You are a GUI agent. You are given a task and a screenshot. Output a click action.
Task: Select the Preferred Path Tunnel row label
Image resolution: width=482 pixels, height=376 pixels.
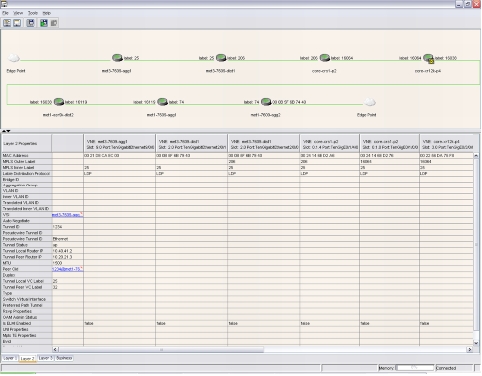coord(26,305)
